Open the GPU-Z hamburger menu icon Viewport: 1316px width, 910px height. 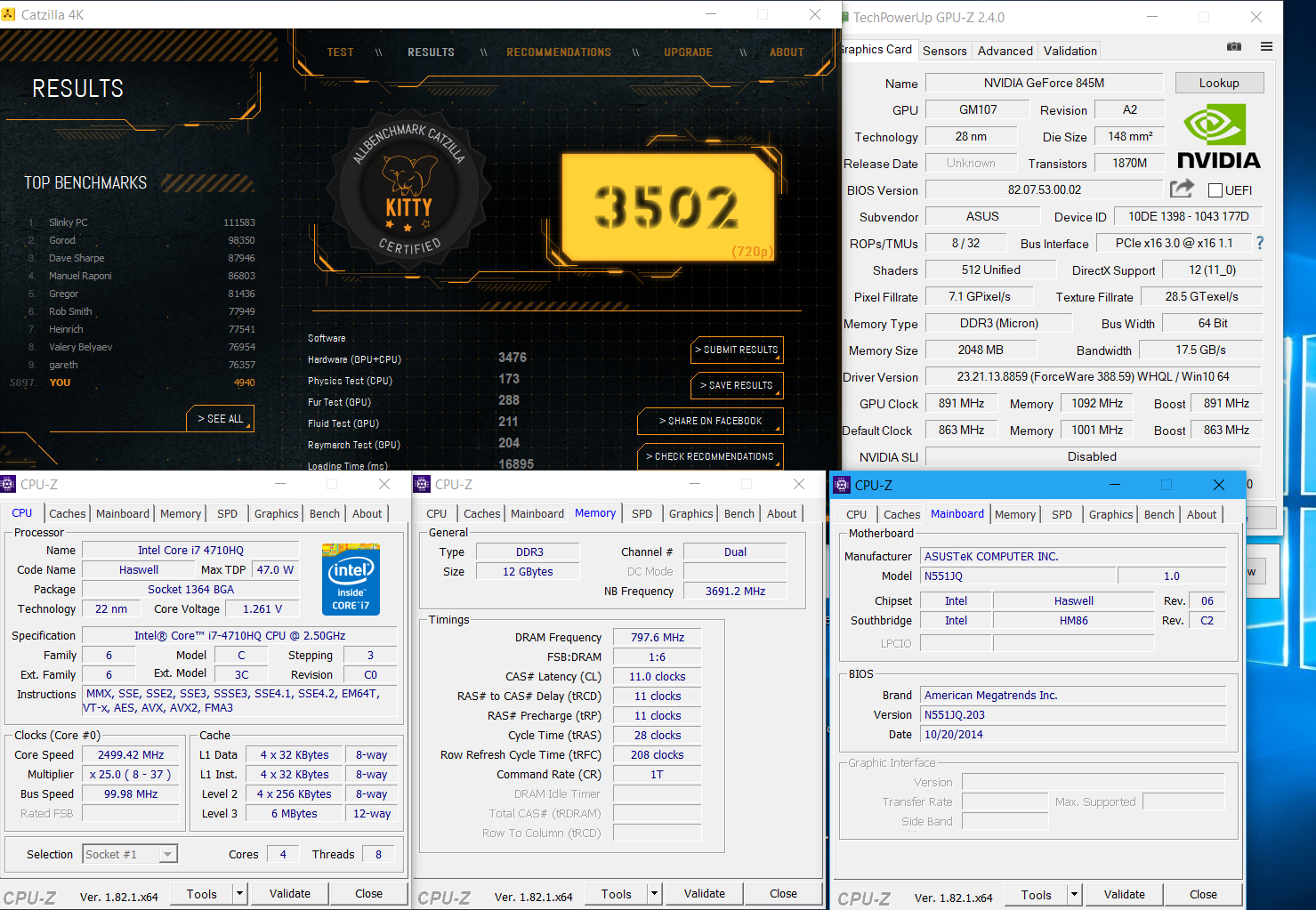pyautogui.click(x=1266, y=46)
